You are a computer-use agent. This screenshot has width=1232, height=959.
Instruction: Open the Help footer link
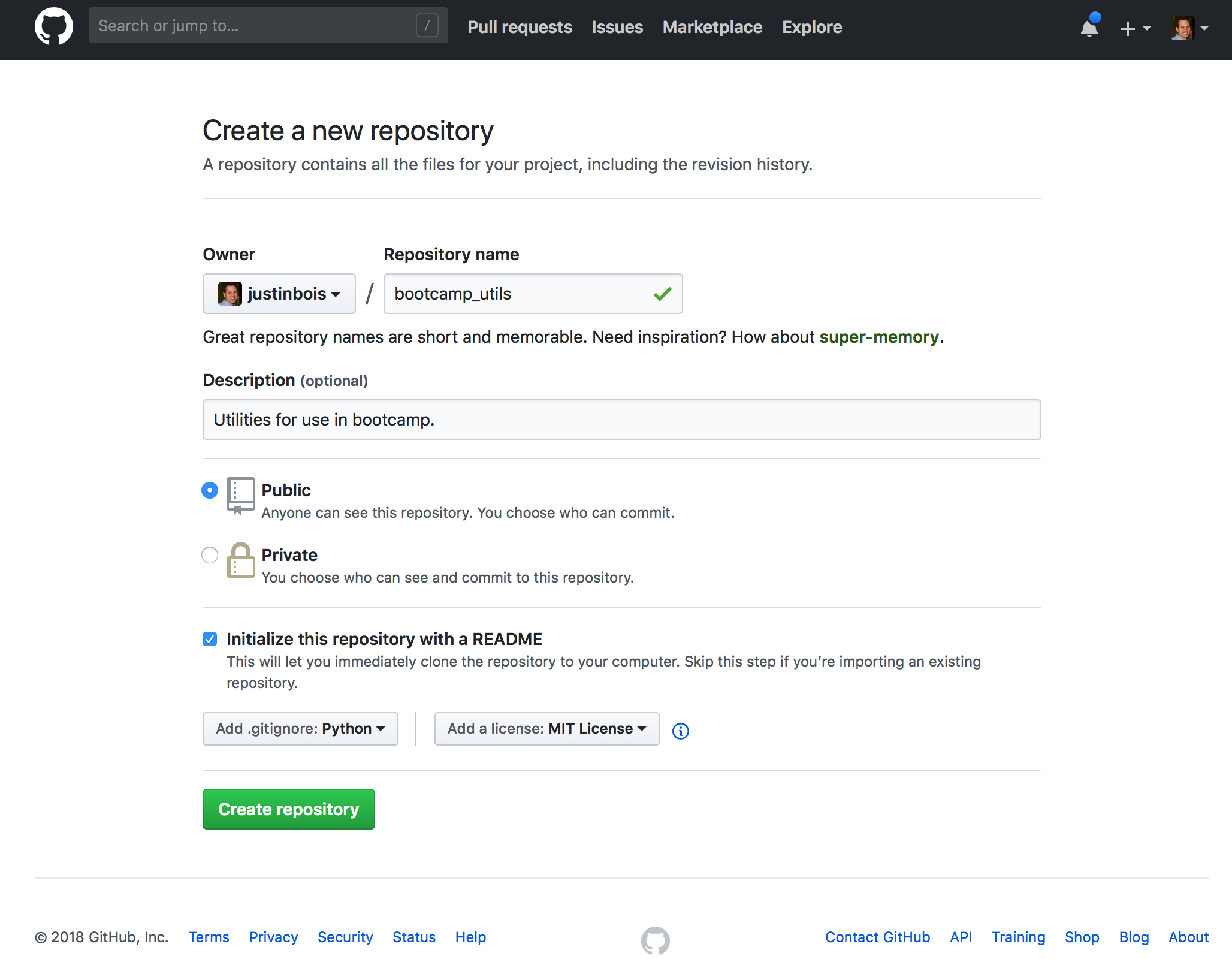470,937
